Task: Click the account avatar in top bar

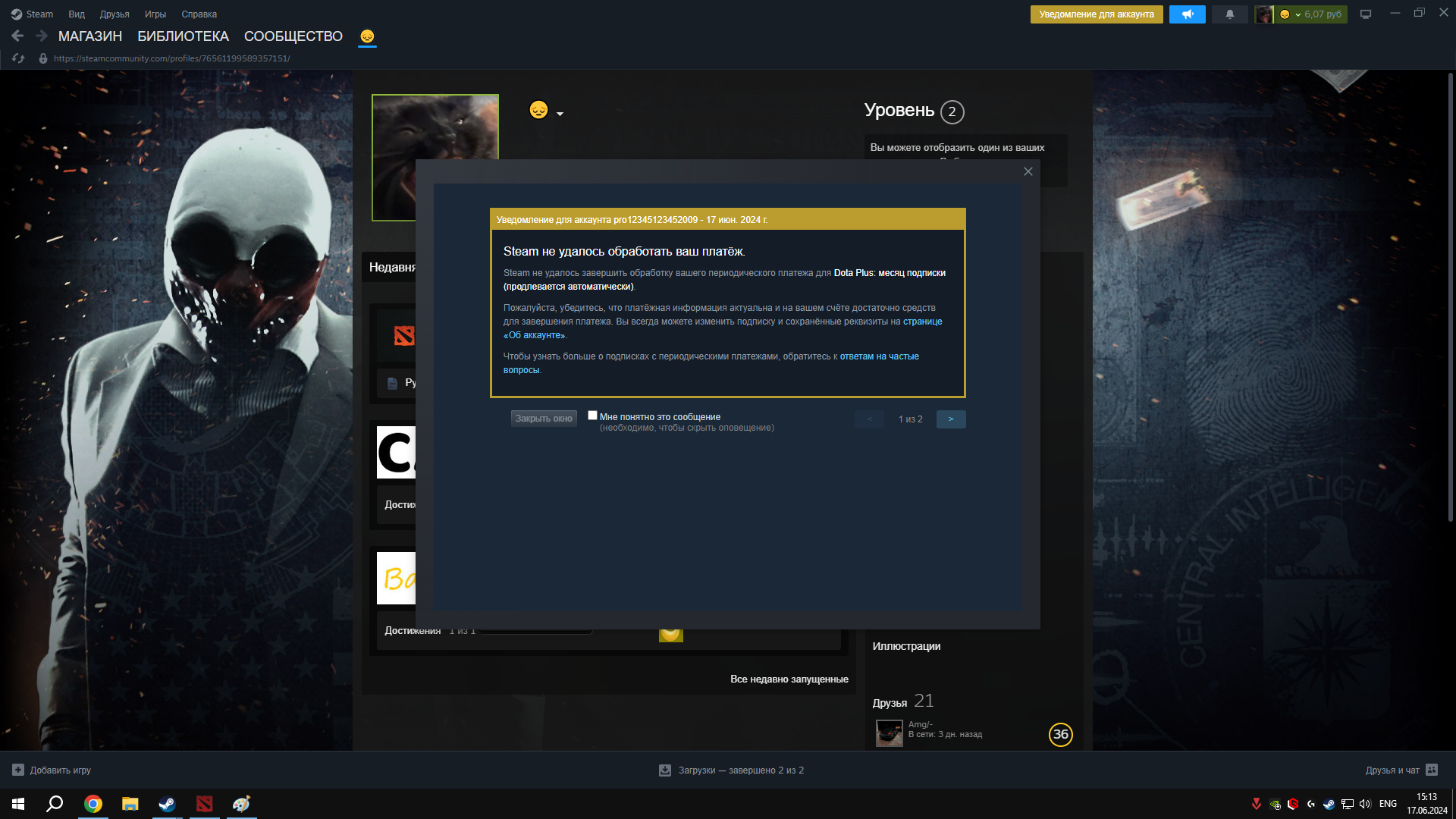Action: pos(1263,14)
